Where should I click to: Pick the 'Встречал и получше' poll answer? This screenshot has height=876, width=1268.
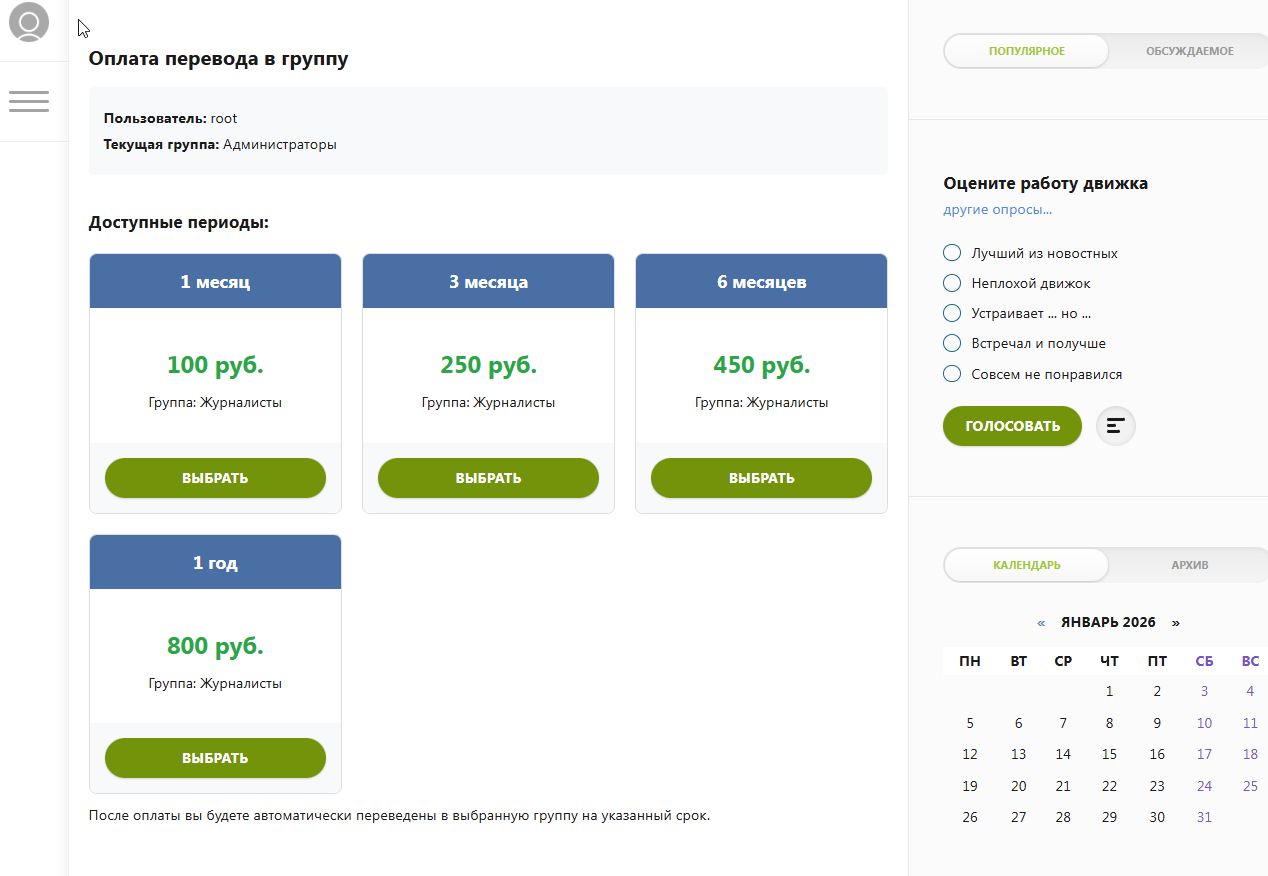(952, 343)
